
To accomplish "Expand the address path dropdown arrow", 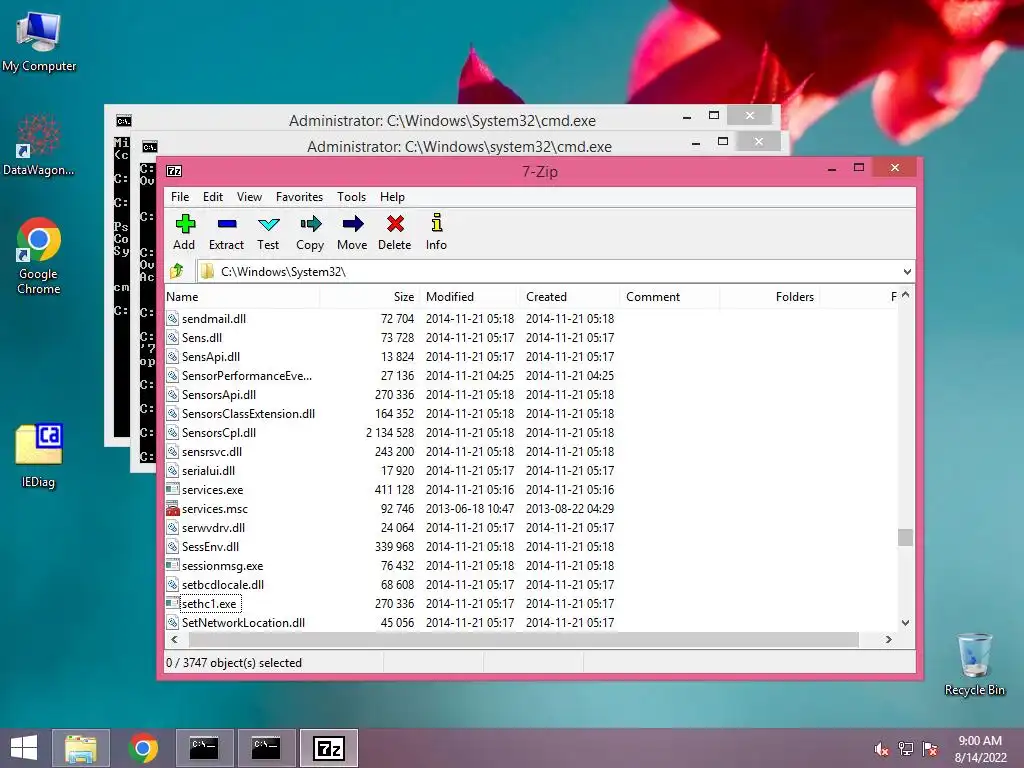I will tap(907, 272).
